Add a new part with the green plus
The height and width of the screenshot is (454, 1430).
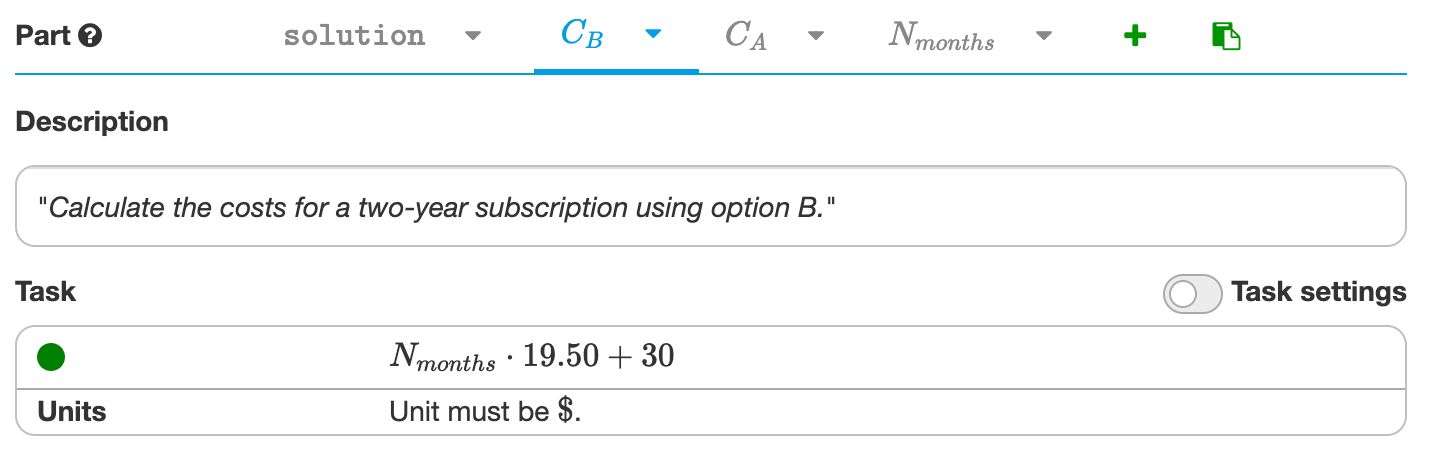click(1134, 37)
